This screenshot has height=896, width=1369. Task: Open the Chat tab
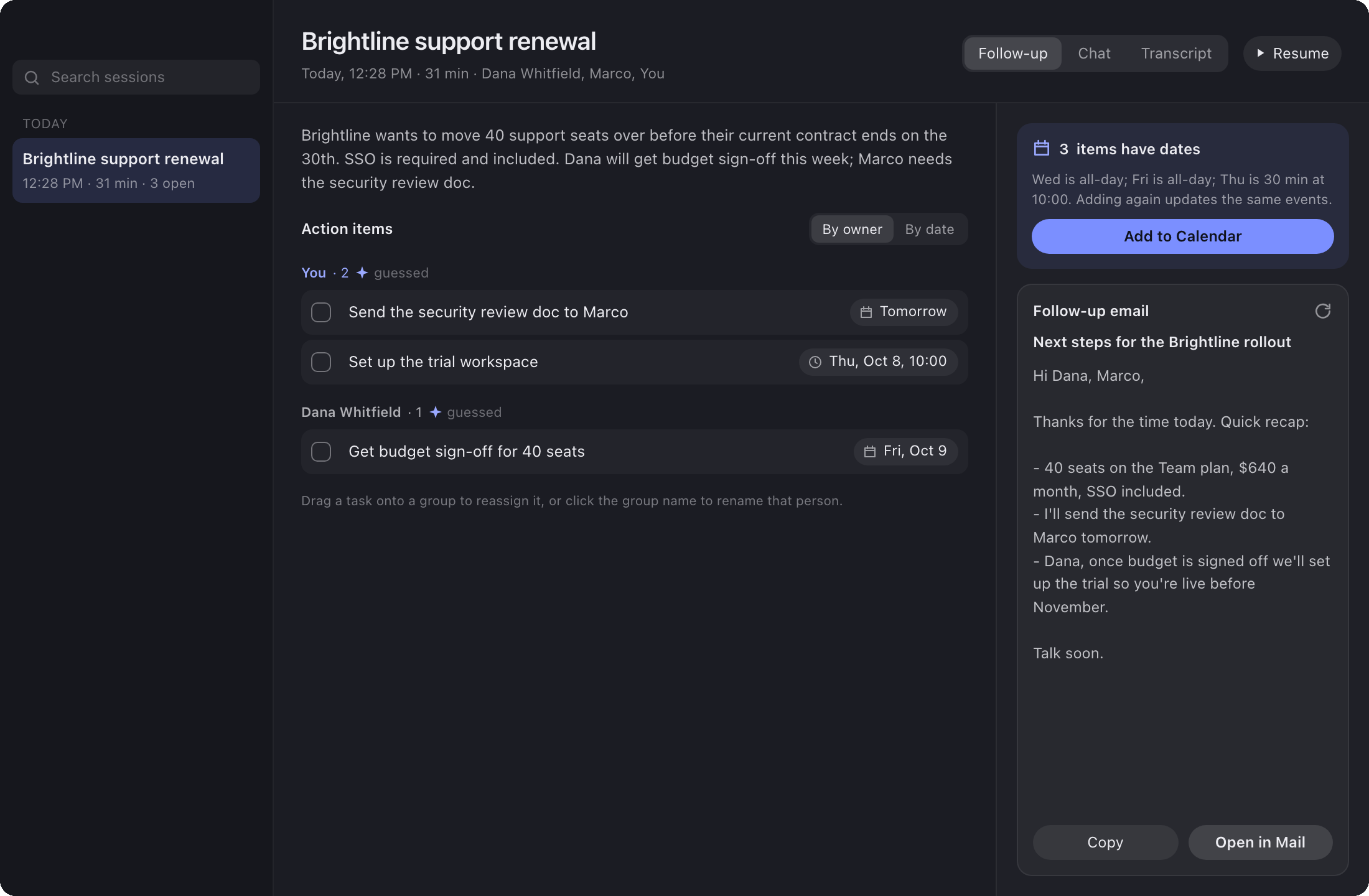[x=1094, y=54]
